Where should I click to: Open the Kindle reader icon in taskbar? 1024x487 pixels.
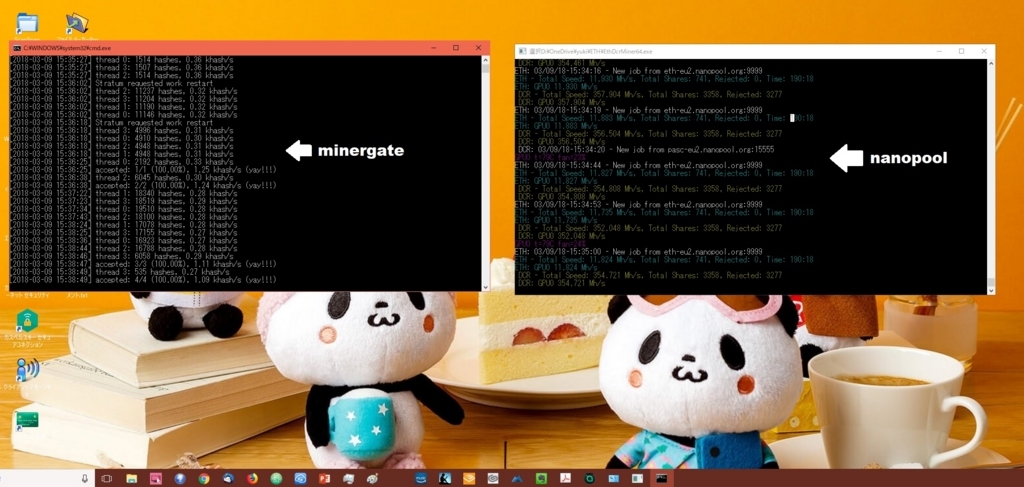point(445,479)
